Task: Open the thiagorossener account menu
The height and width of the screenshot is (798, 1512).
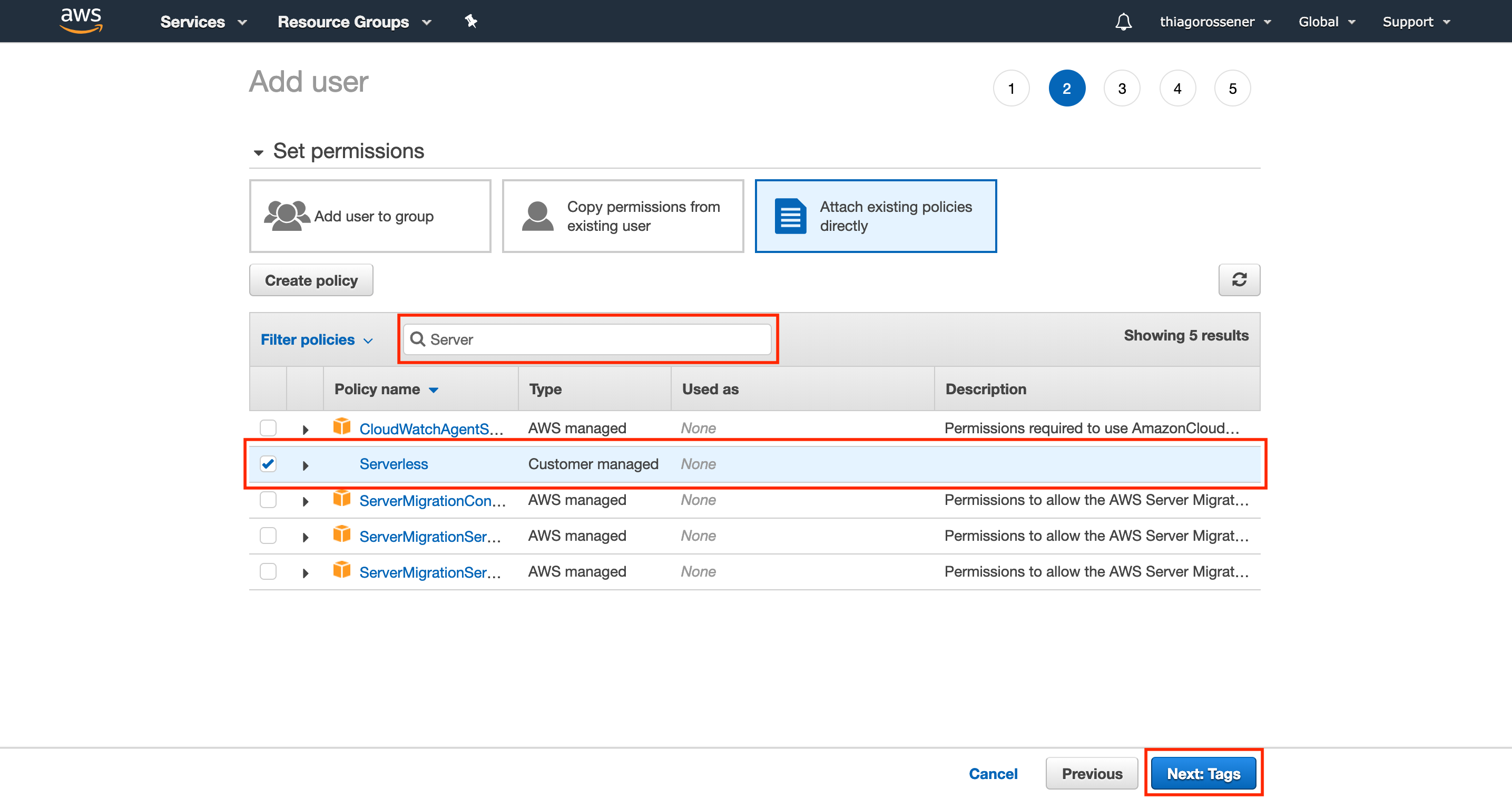Action: (1215, 22)
